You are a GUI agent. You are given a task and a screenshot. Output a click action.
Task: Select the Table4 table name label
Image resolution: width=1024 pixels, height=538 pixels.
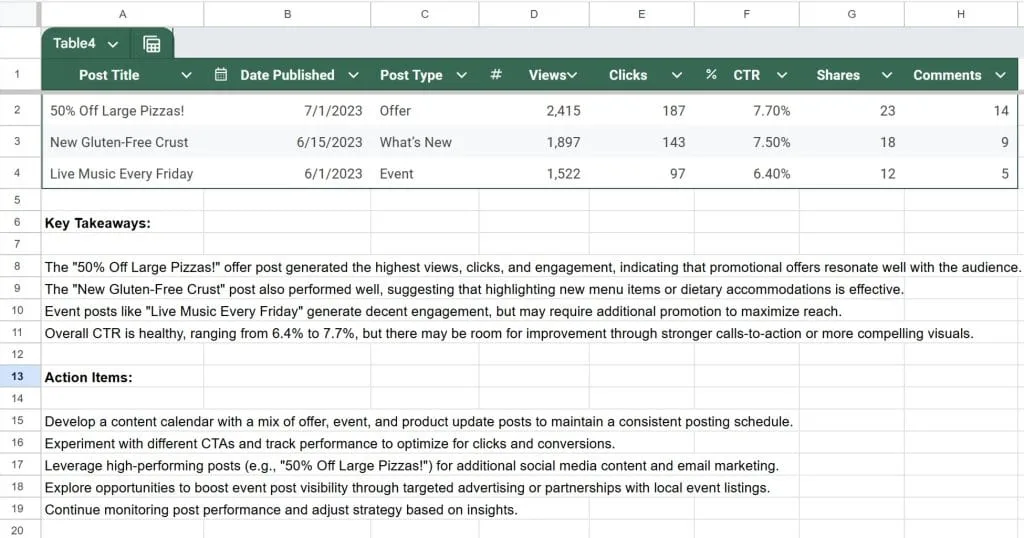74,43
